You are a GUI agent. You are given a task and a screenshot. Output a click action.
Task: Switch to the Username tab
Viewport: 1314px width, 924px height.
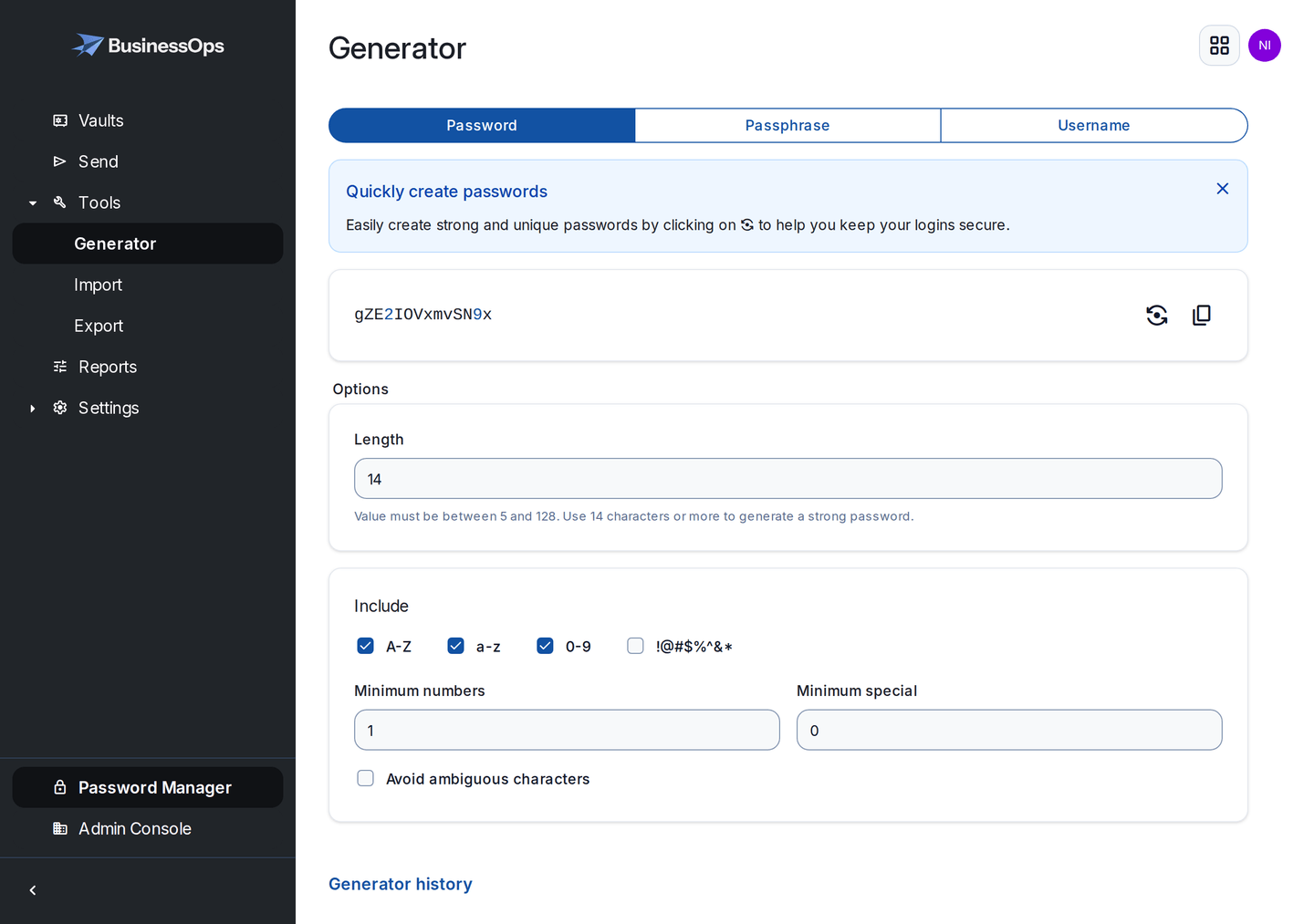coord(1094,125)
